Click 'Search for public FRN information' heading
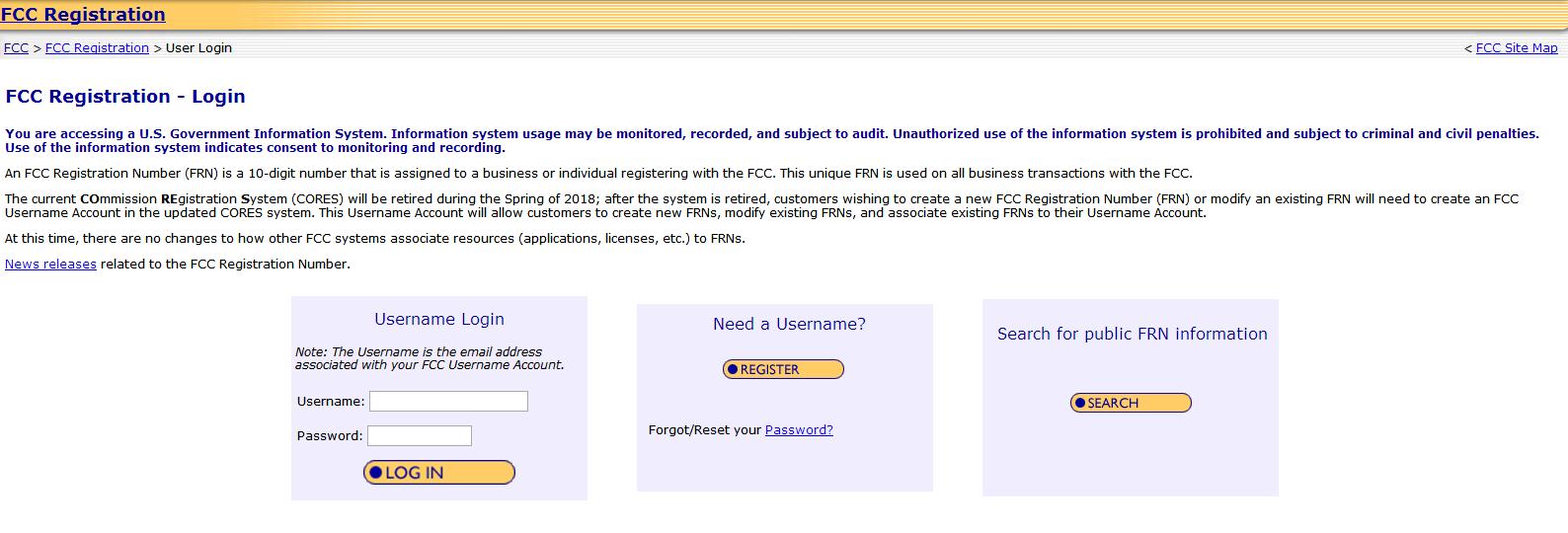The image size is (1568, 533). pyautogui.click(x=1132, y=335)
